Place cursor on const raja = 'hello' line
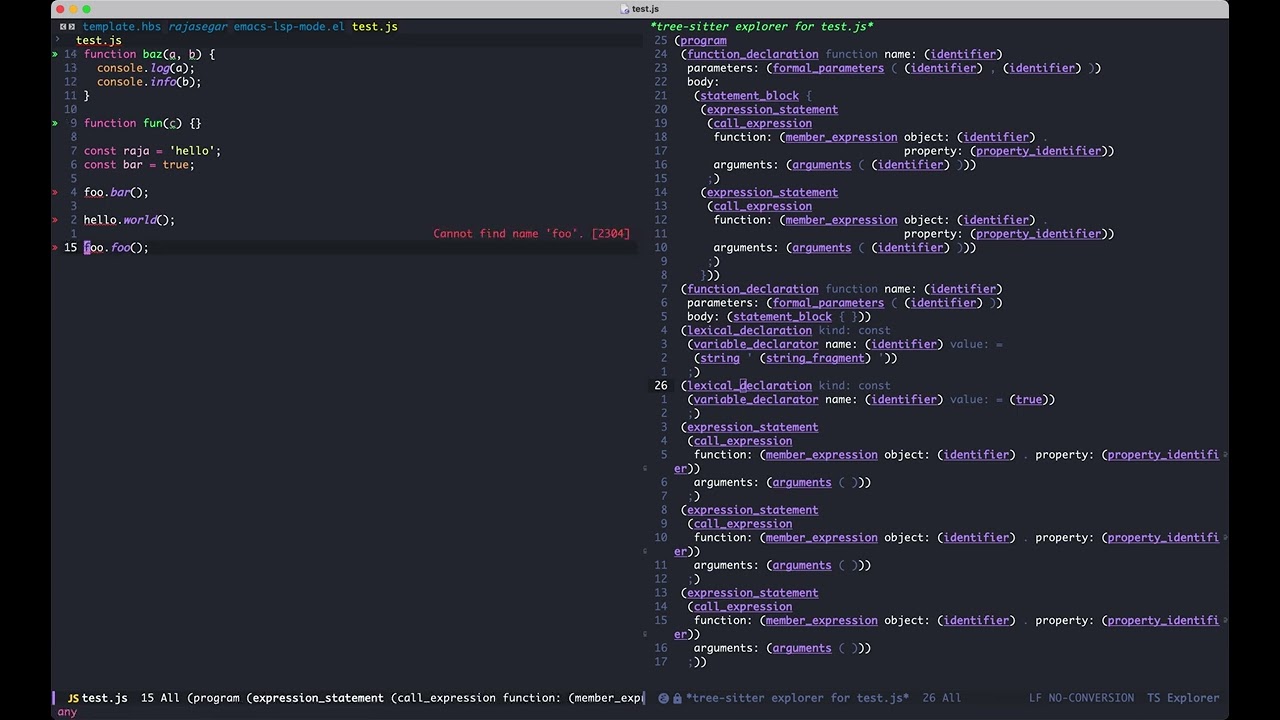 [152, 151]
